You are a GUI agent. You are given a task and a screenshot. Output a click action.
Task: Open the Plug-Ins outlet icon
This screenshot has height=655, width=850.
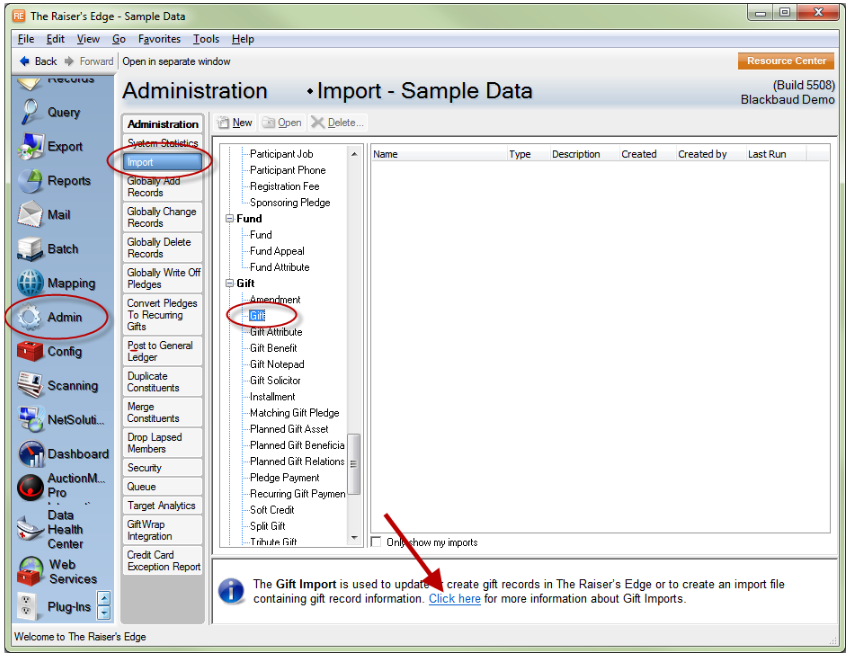(26, 606)
